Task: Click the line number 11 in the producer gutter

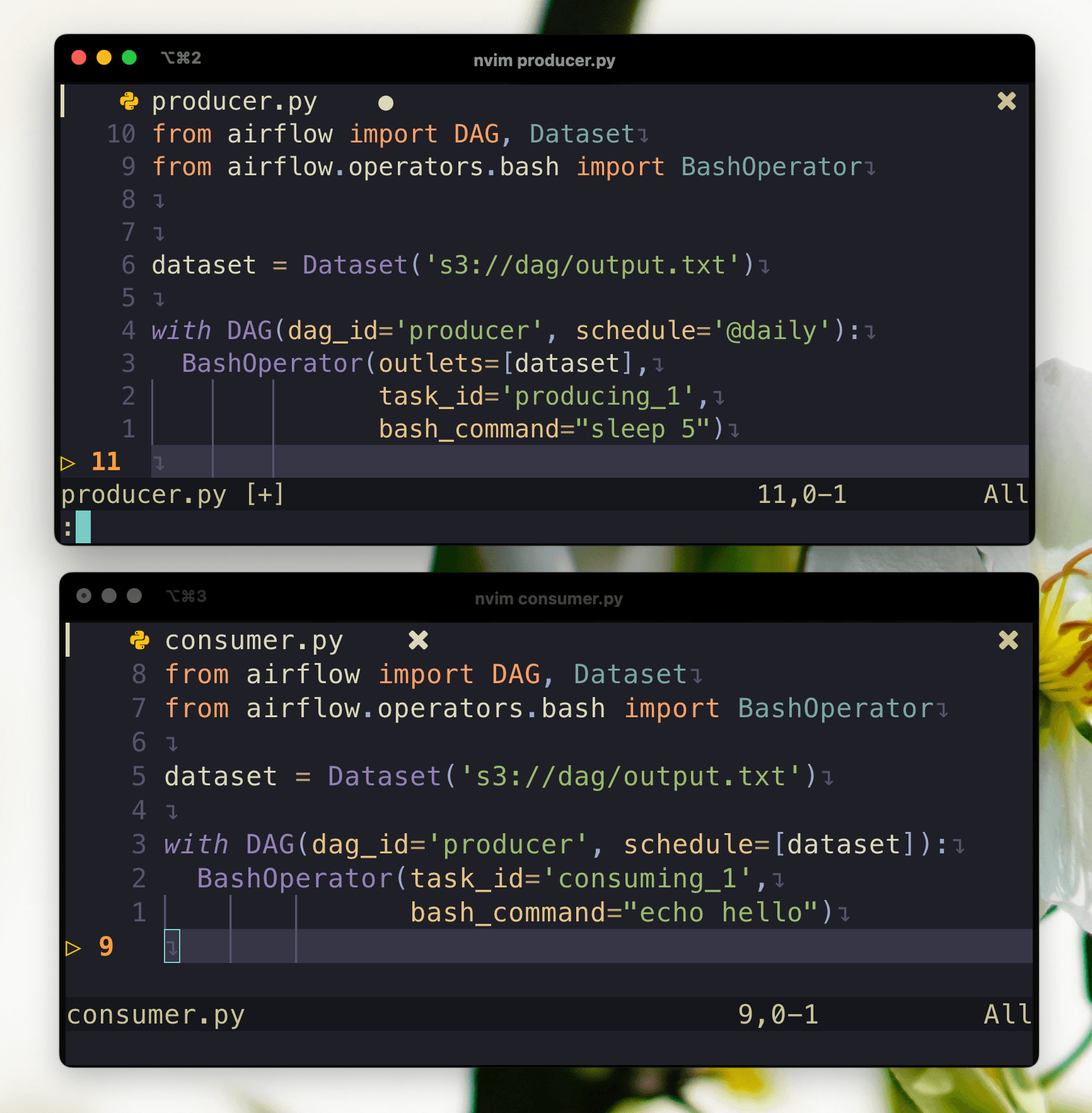Action: click(x=106, y=462)
